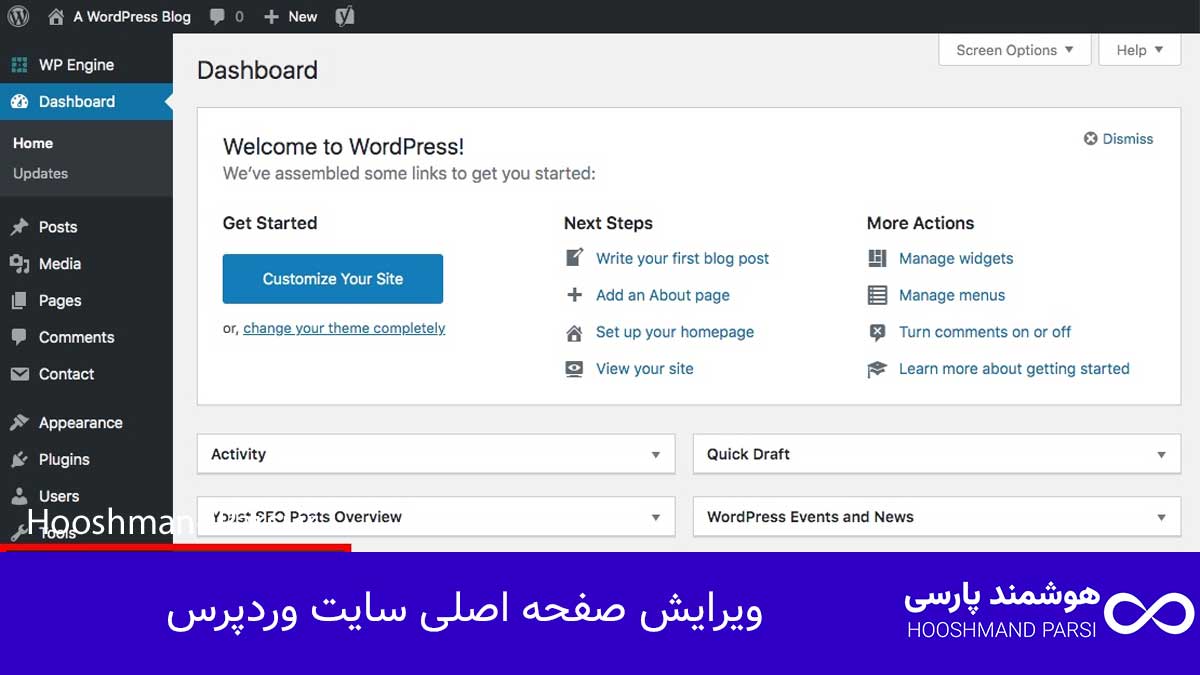Click the widgets icon beside Manage widgets
Screen dimensions: 1200x675
click(x=877, y=258)
